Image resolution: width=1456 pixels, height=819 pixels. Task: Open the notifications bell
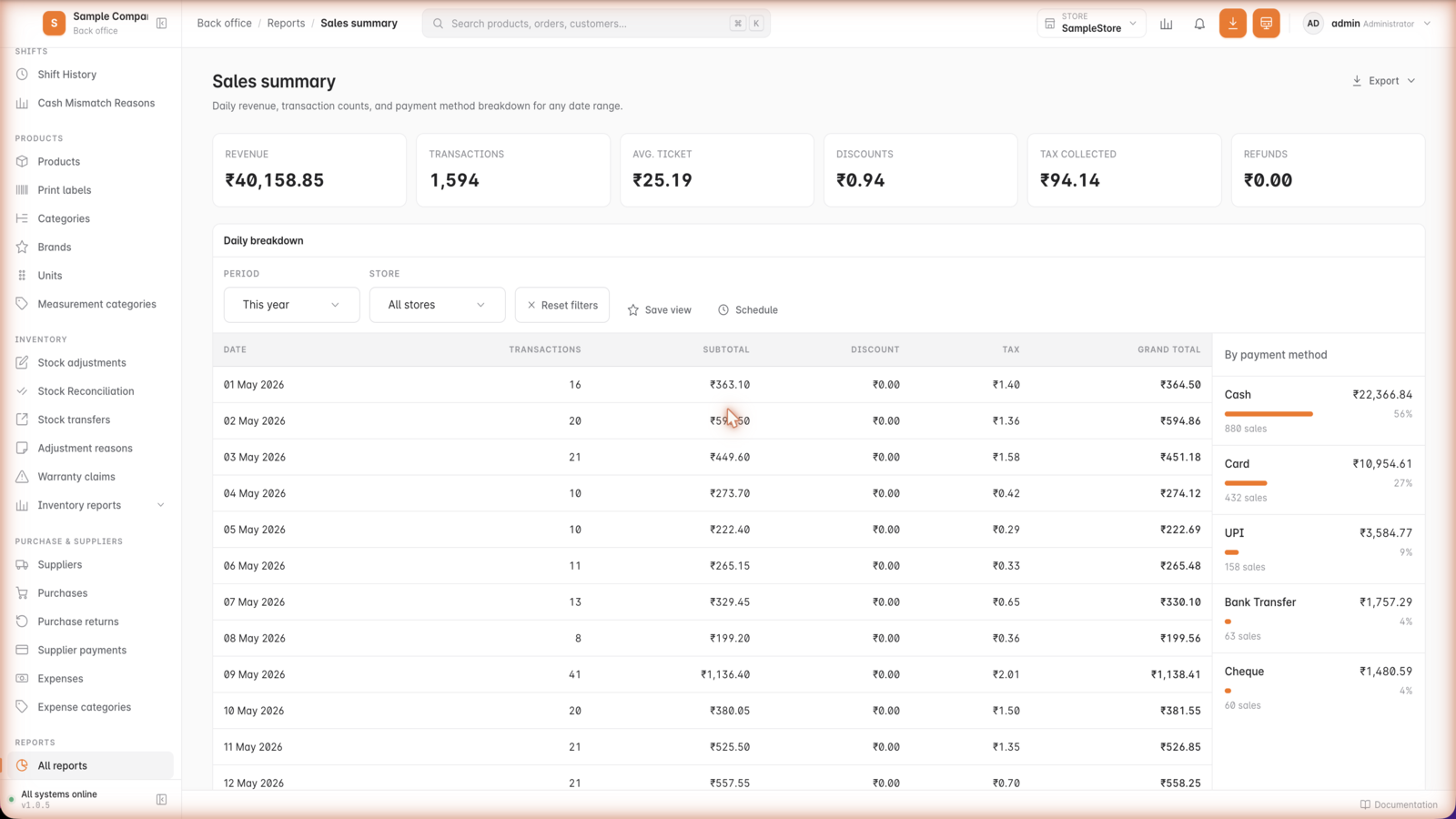[1199, 24]
